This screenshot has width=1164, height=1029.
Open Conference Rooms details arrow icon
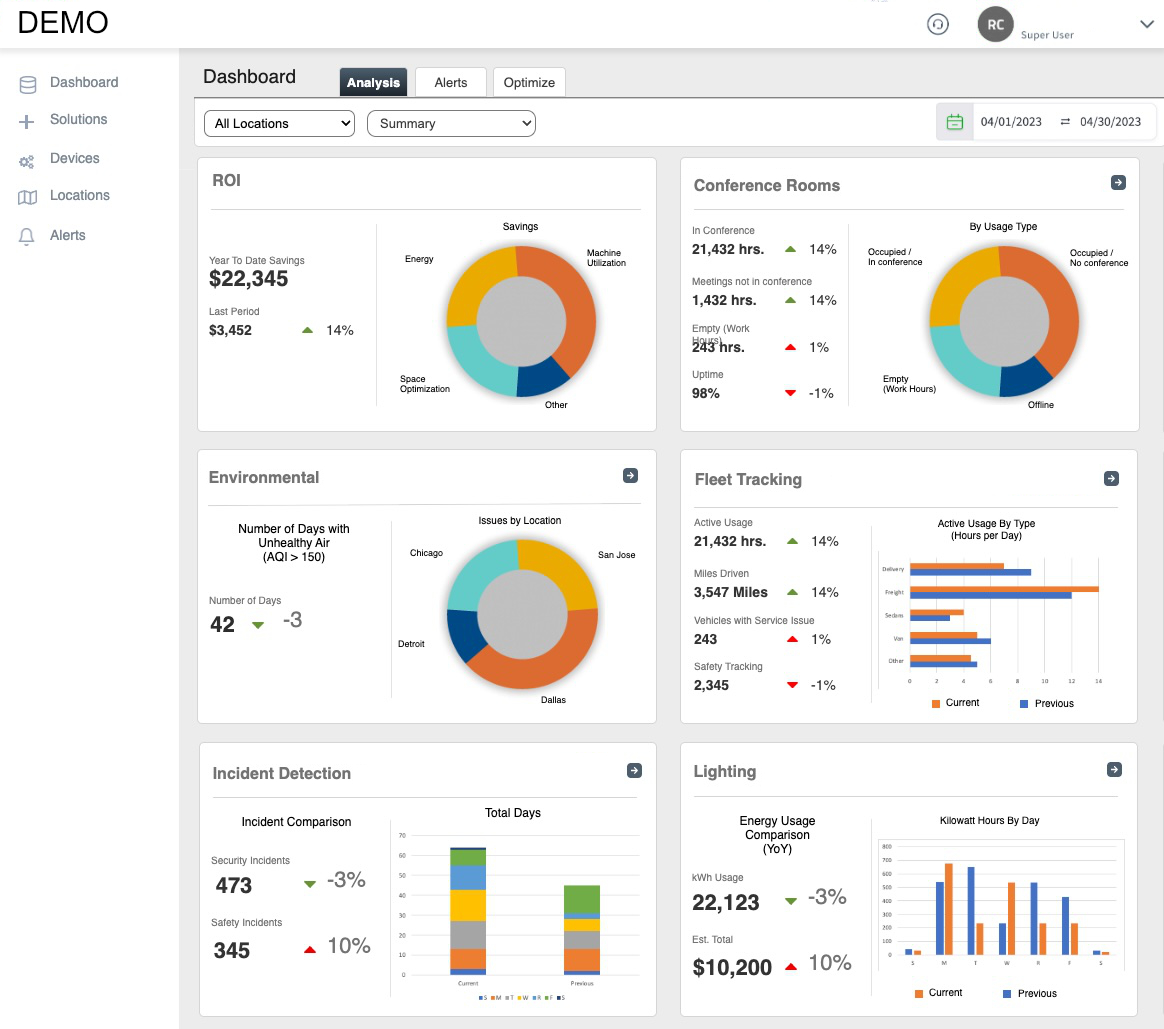pos(1118,183)
